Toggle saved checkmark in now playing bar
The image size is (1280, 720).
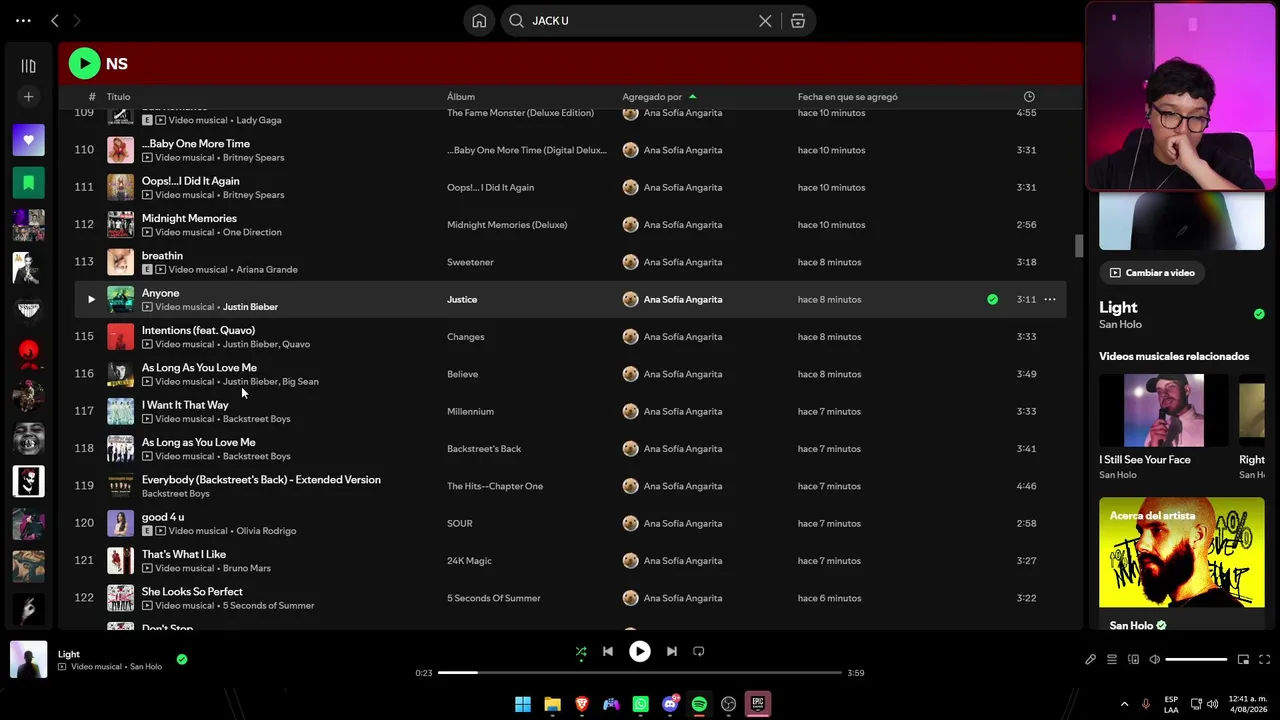(x=182, y=659)
